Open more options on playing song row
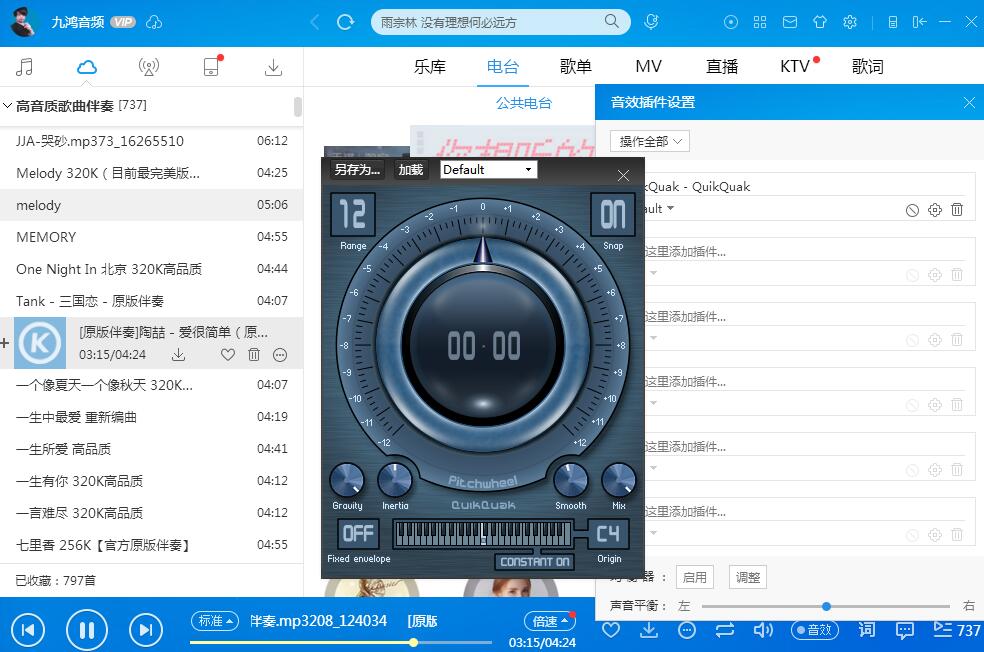Screen dimensions: 984x652 [x=280, y=355]
